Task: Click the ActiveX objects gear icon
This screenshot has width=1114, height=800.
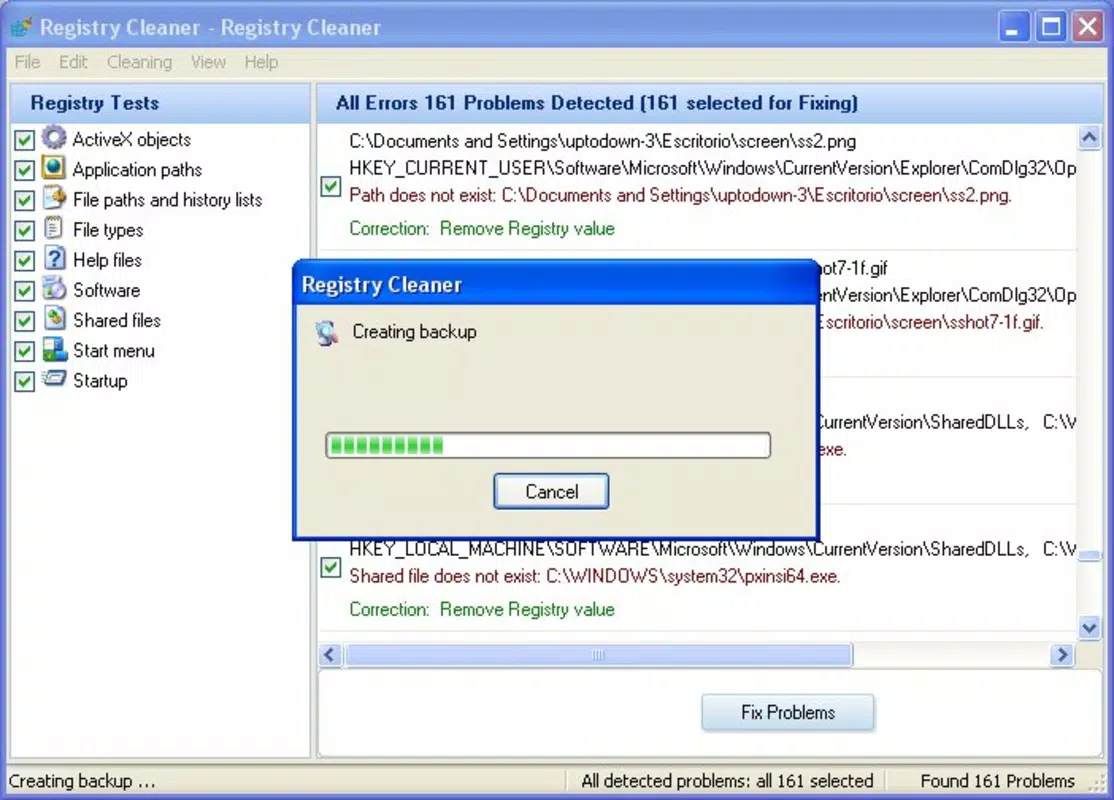Action: tap(53, 137)
